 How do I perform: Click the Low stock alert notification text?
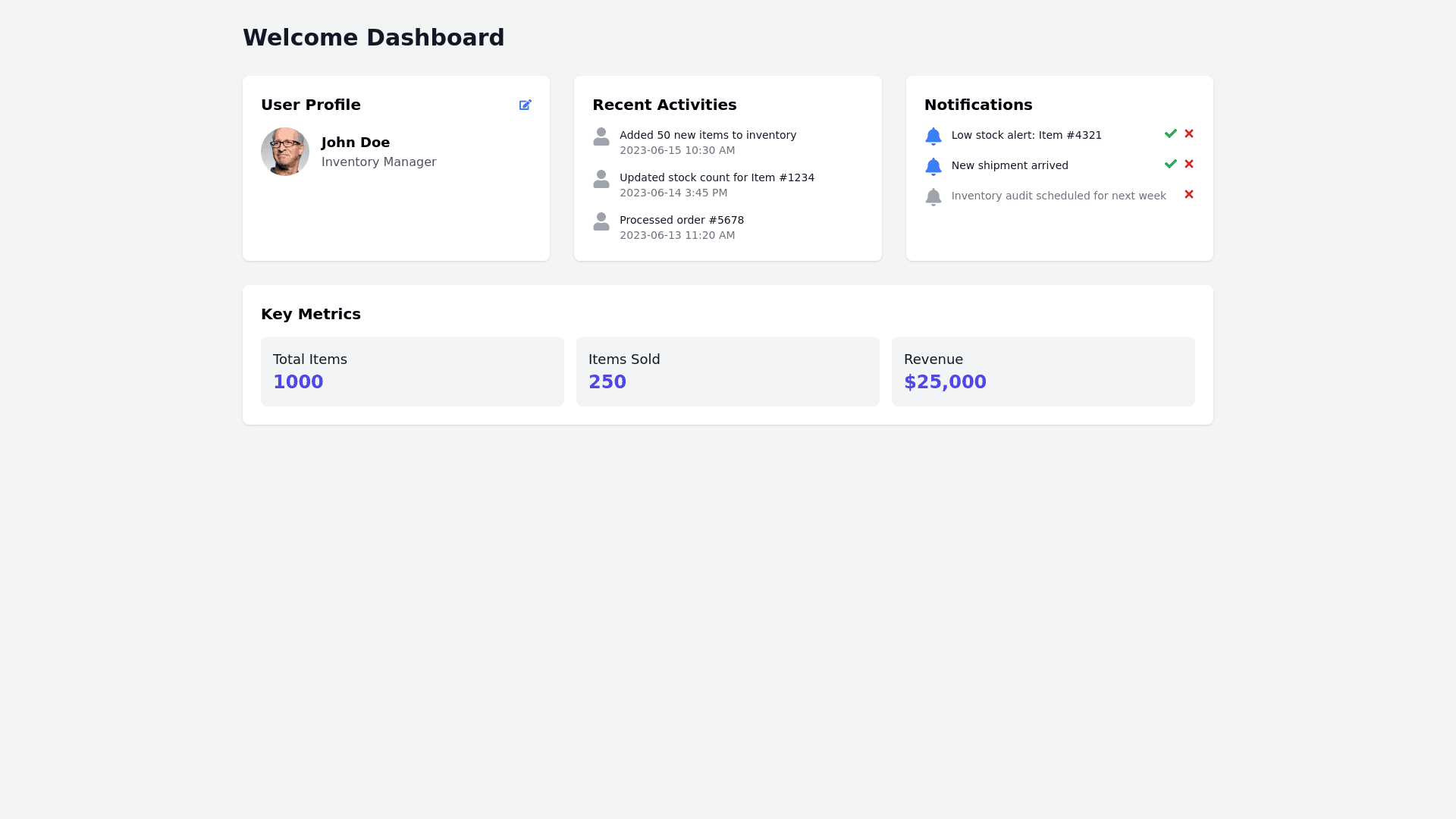[x=1026, y=135]
